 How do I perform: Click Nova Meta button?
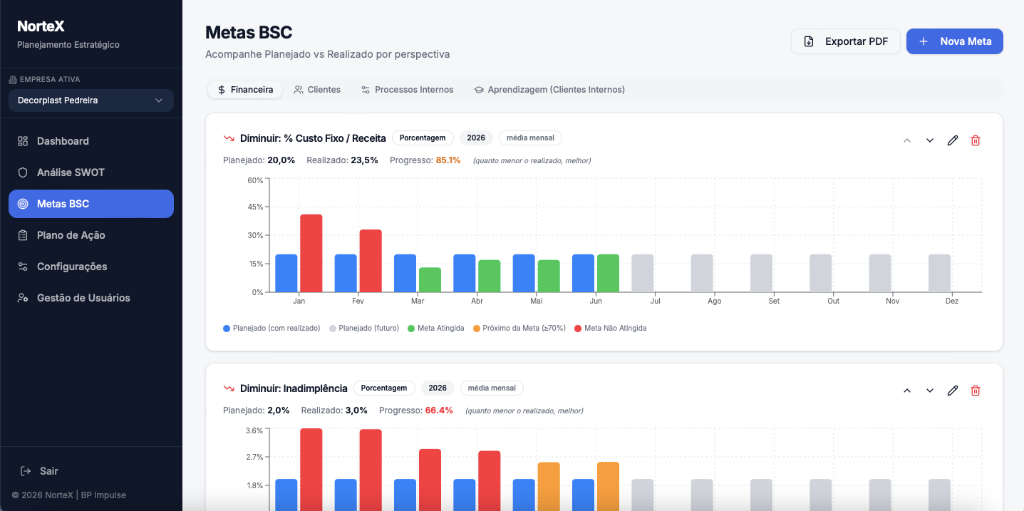click(x=955, y=41)
